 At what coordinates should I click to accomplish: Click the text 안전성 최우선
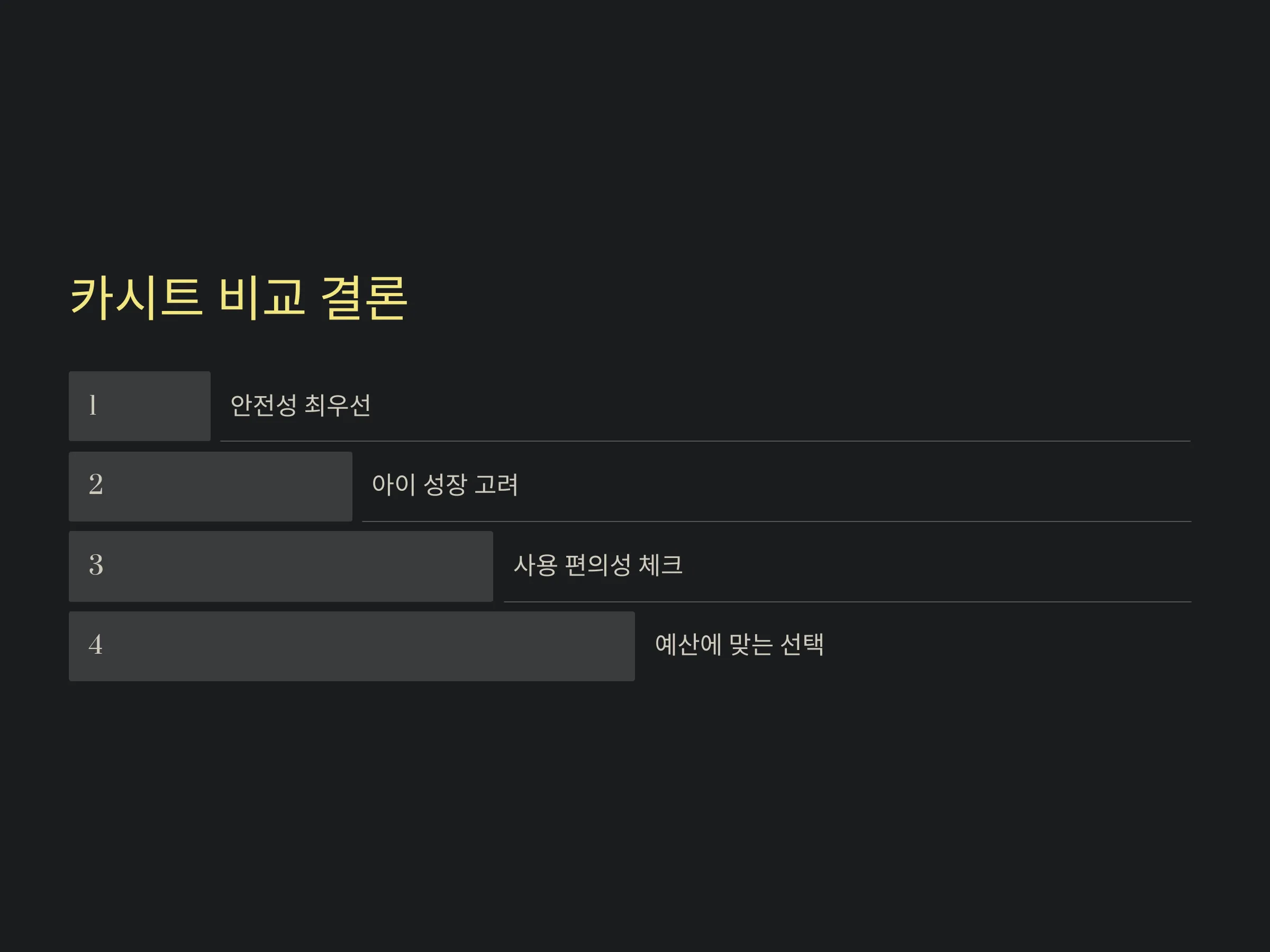[x=300, y=405]
